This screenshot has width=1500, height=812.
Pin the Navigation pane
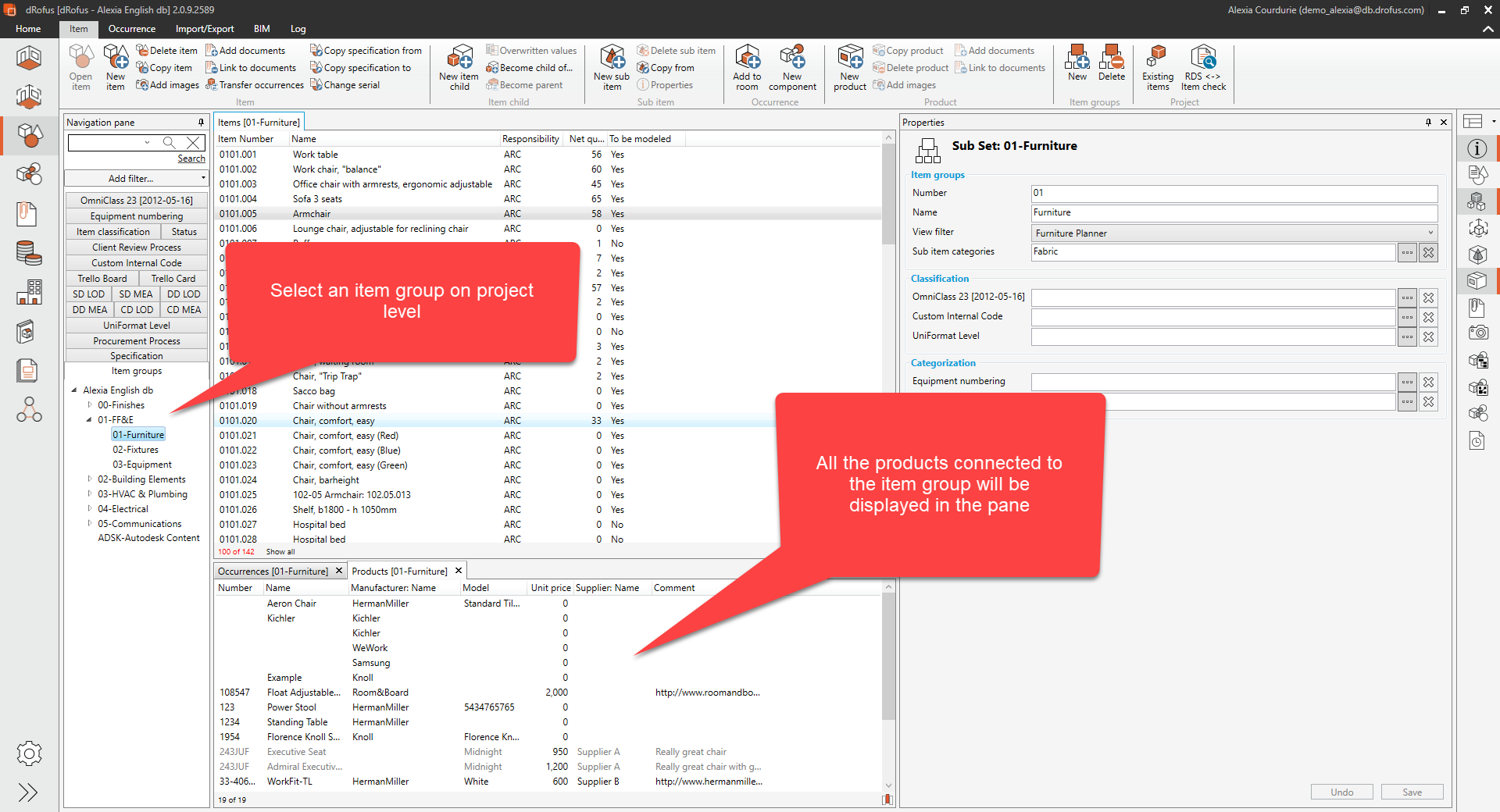[201, 123]
